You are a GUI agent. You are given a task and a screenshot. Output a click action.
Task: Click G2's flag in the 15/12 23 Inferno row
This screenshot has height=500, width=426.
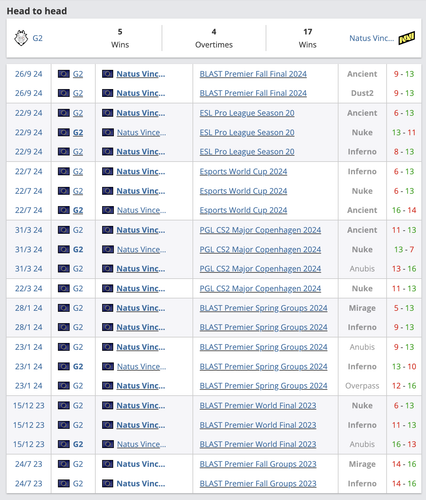pos(64,425)
